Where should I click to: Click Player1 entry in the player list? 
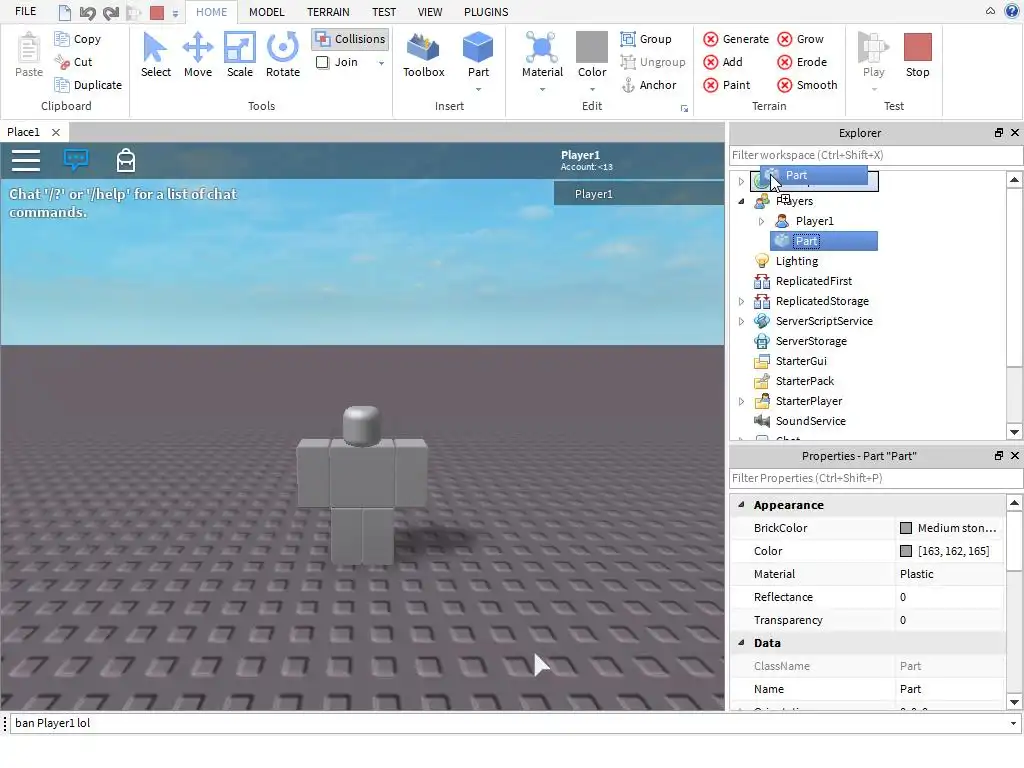pos(639,194)
